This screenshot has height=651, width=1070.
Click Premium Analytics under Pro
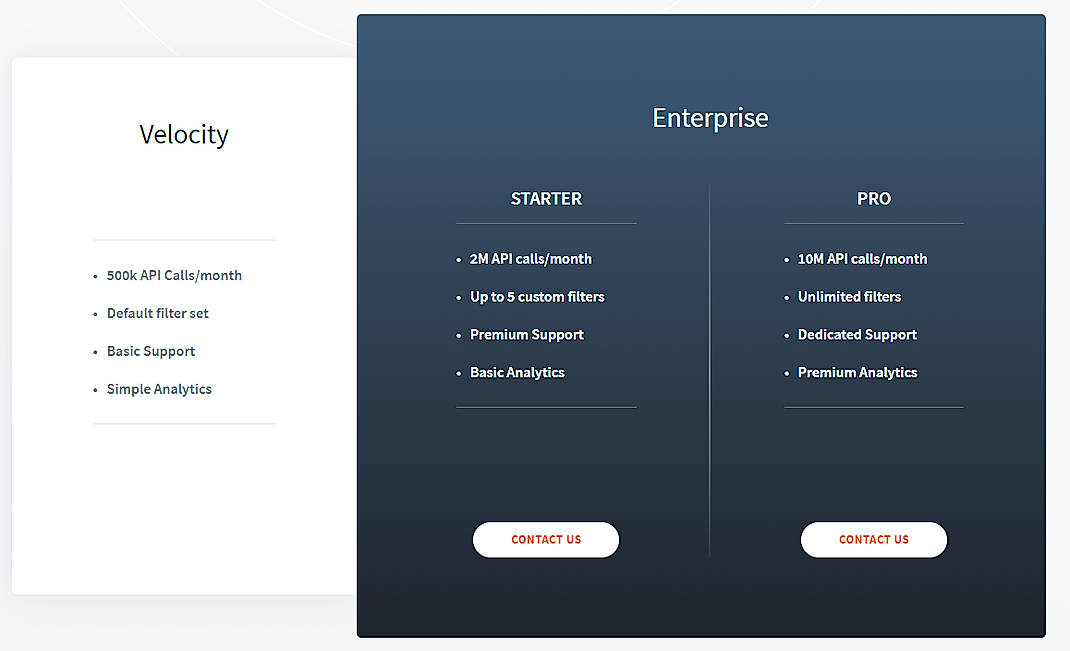(857, 372)
